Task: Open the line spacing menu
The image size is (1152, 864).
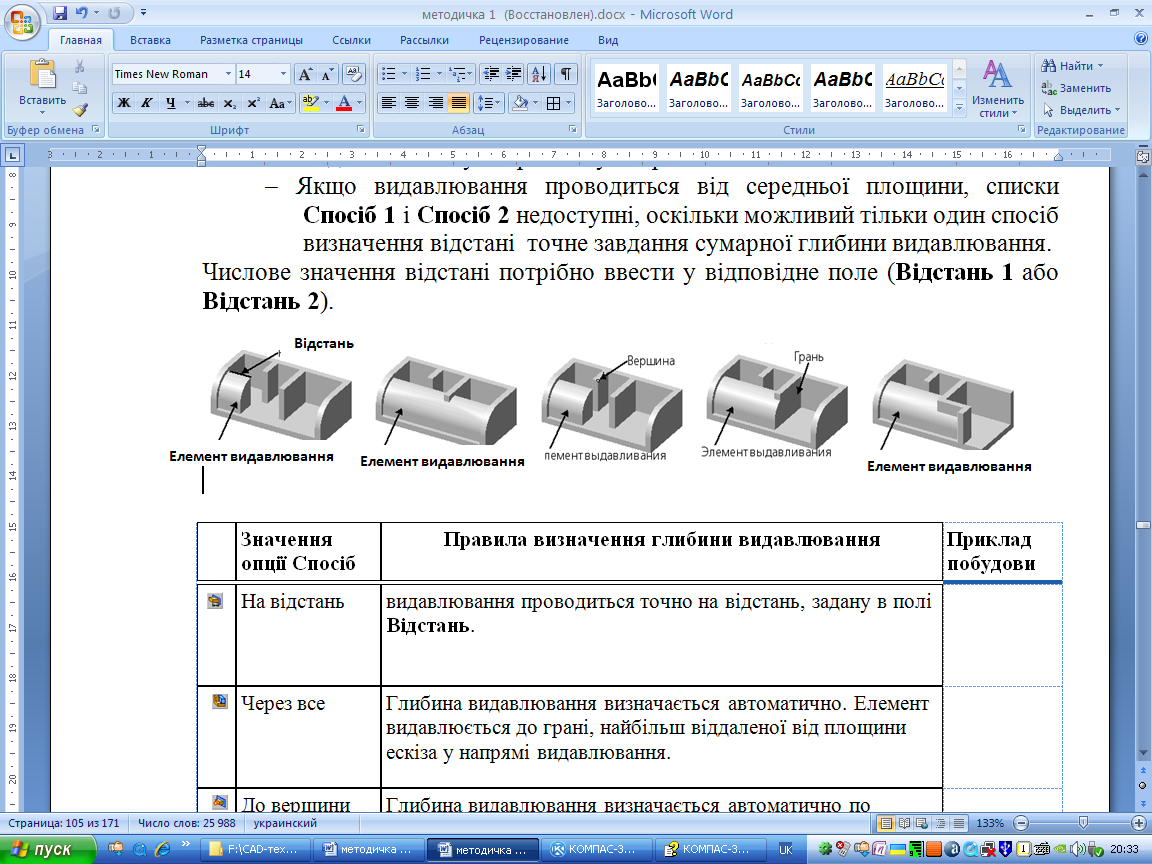Action: coord(489,103)
